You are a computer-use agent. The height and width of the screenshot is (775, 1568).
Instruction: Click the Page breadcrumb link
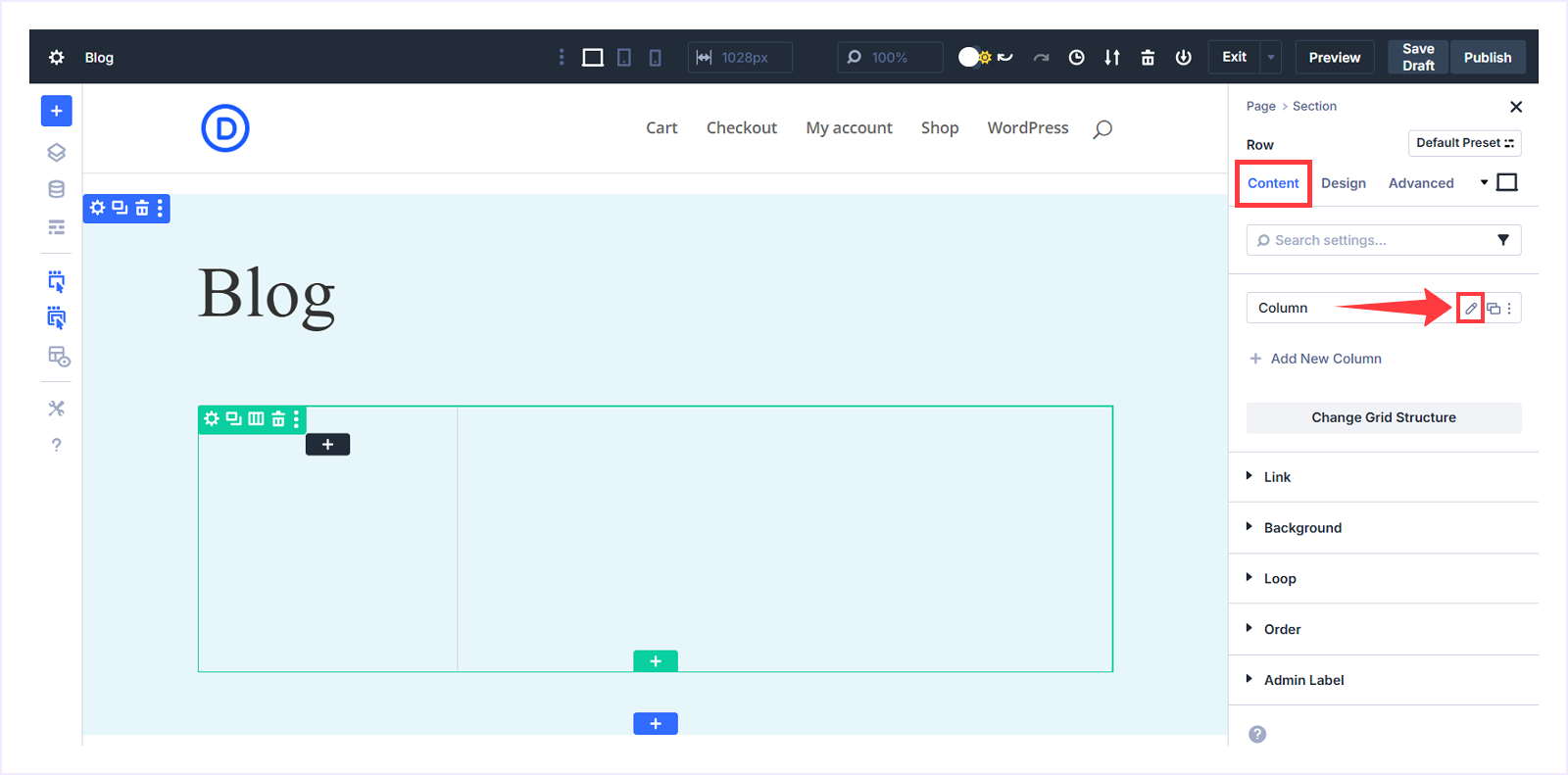(x=1261, y=106)
